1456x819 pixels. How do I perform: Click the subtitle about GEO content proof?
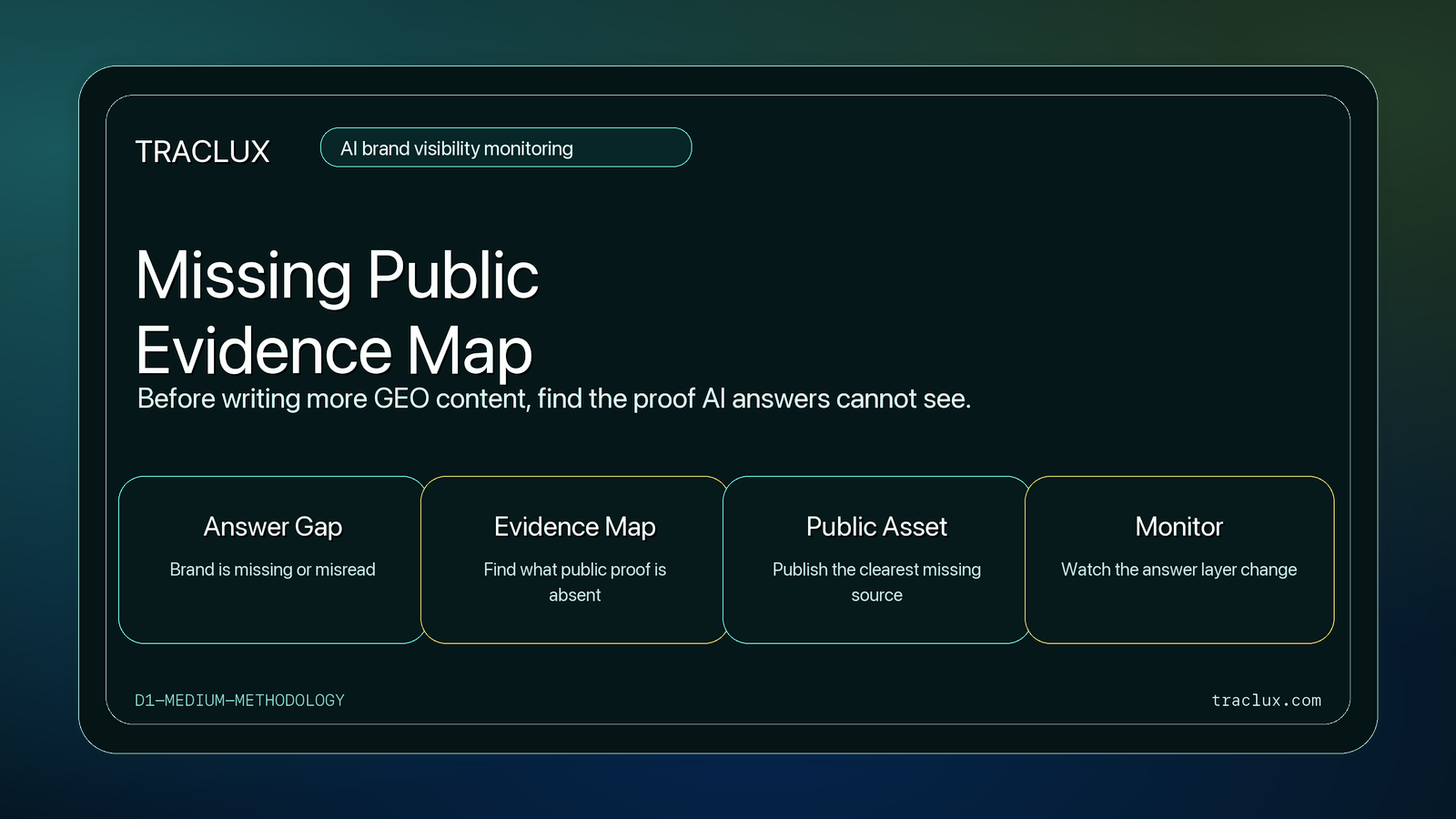(553, 399)
